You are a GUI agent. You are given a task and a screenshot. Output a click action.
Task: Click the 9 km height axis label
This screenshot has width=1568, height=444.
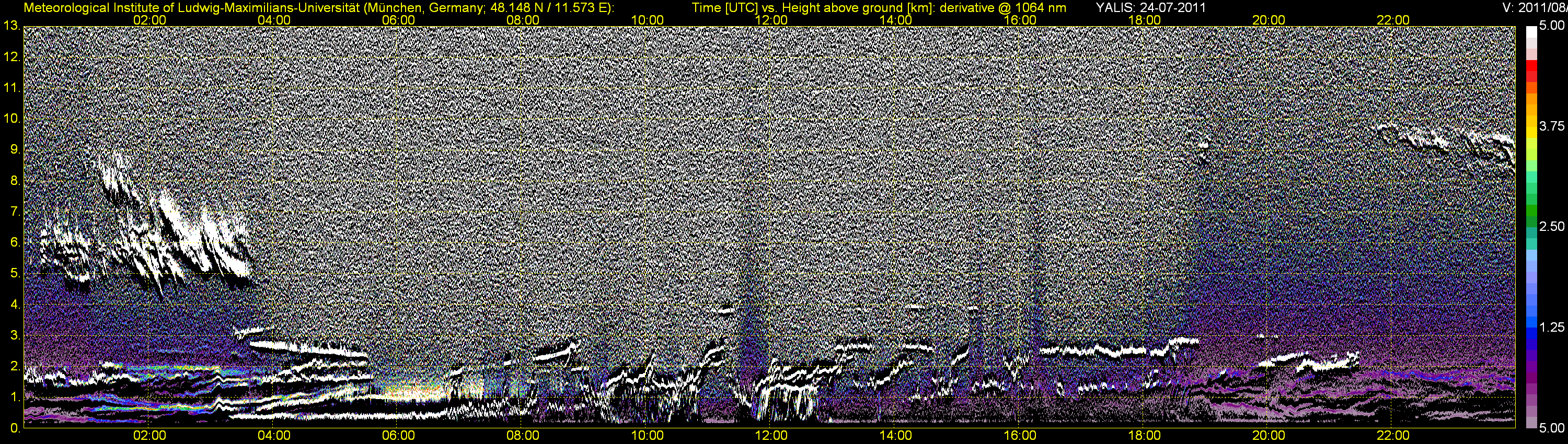(x=15, y=149)
